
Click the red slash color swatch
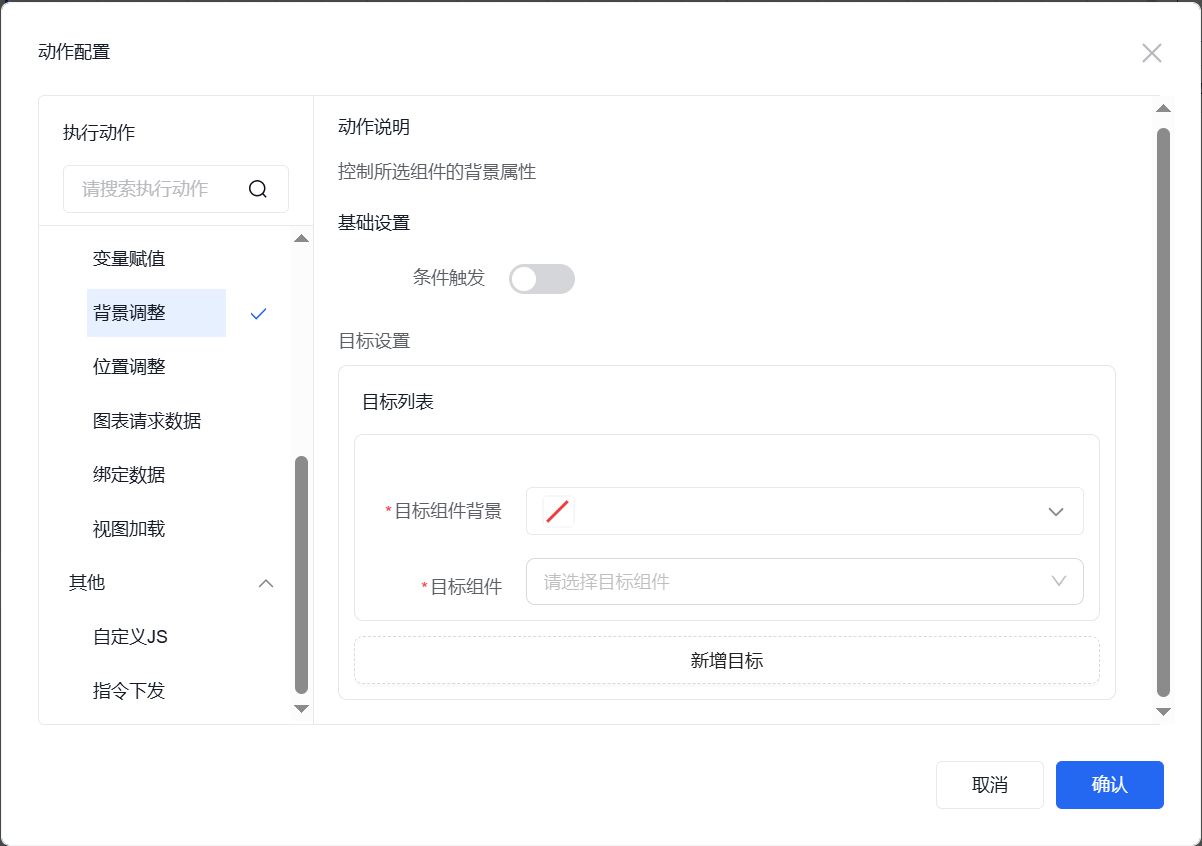tap(558, 512)
